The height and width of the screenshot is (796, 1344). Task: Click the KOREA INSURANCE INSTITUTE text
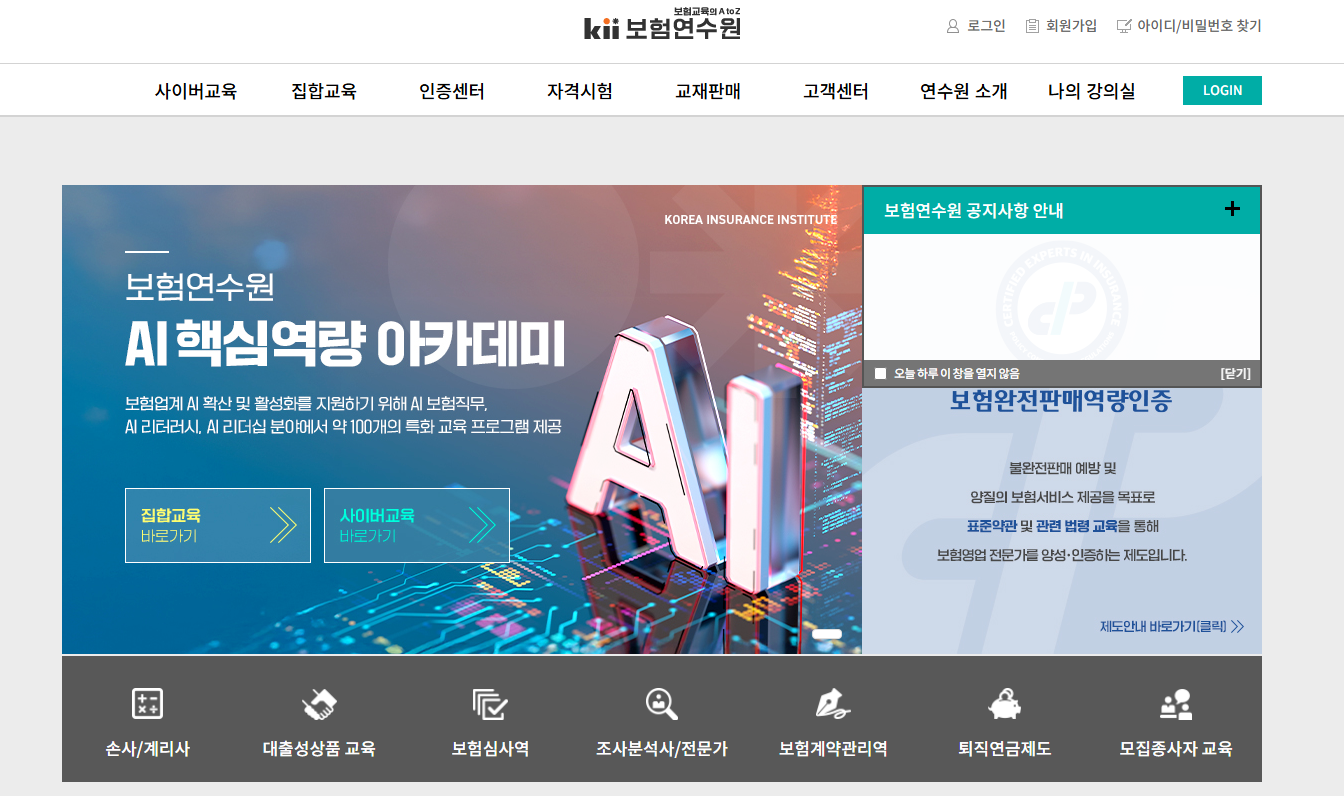(x=751, y=220)
